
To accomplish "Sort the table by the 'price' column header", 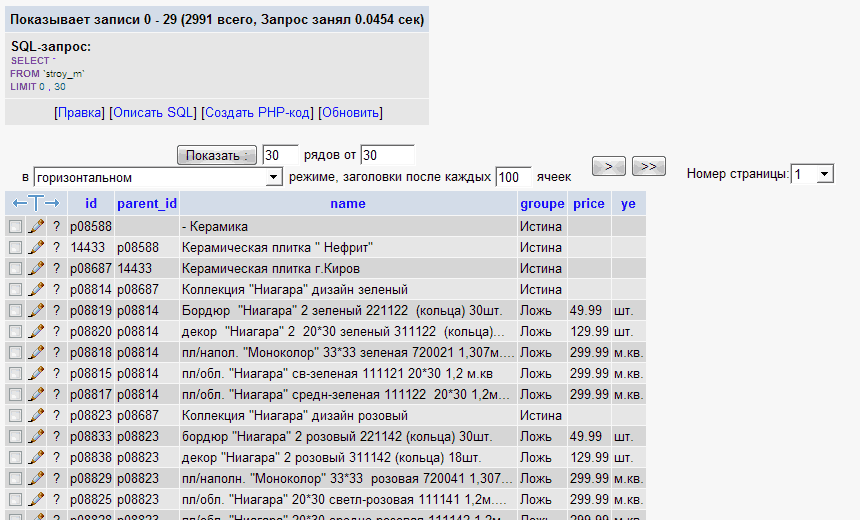I will click(588, 203).
